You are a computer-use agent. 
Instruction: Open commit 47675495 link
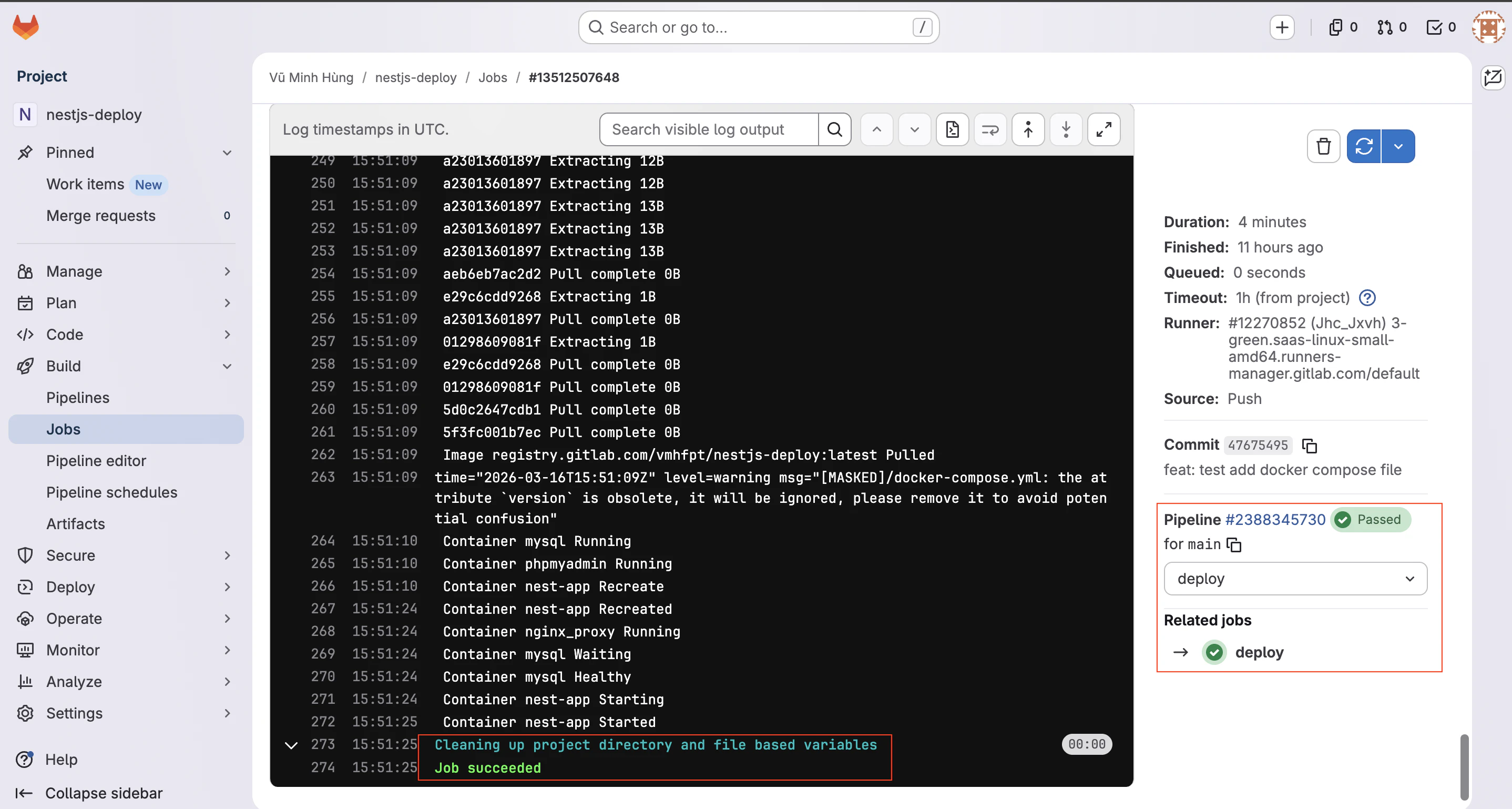pyautogui.click(x=1257, y=446)
